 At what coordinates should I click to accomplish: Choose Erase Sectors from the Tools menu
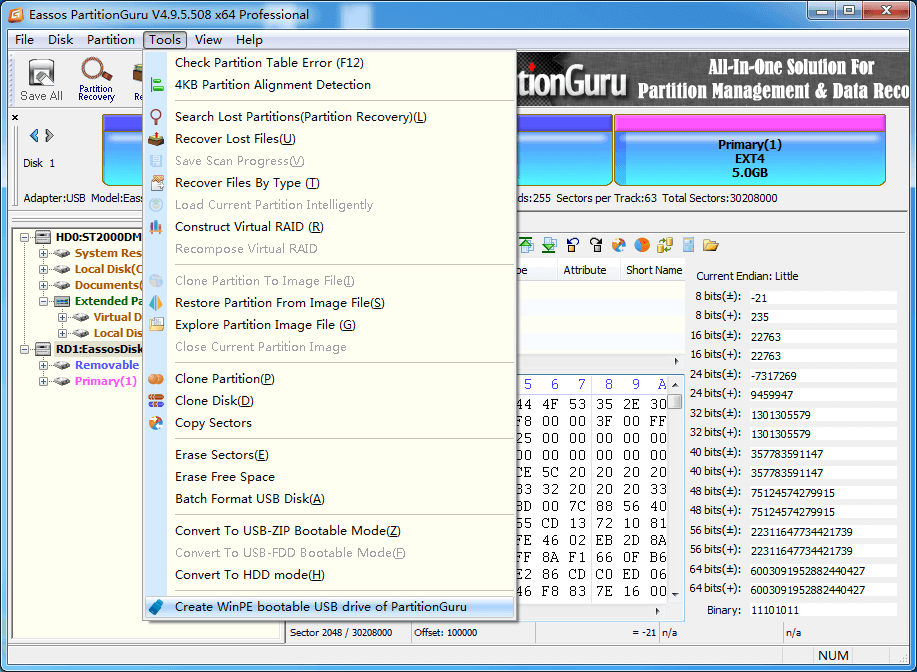tap(329, 455)
